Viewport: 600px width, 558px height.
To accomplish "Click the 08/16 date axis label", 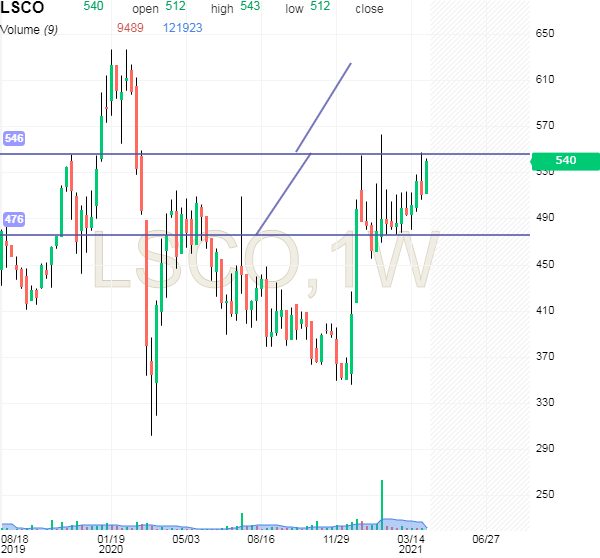I will pyautogui.click(x=261, y=539).
